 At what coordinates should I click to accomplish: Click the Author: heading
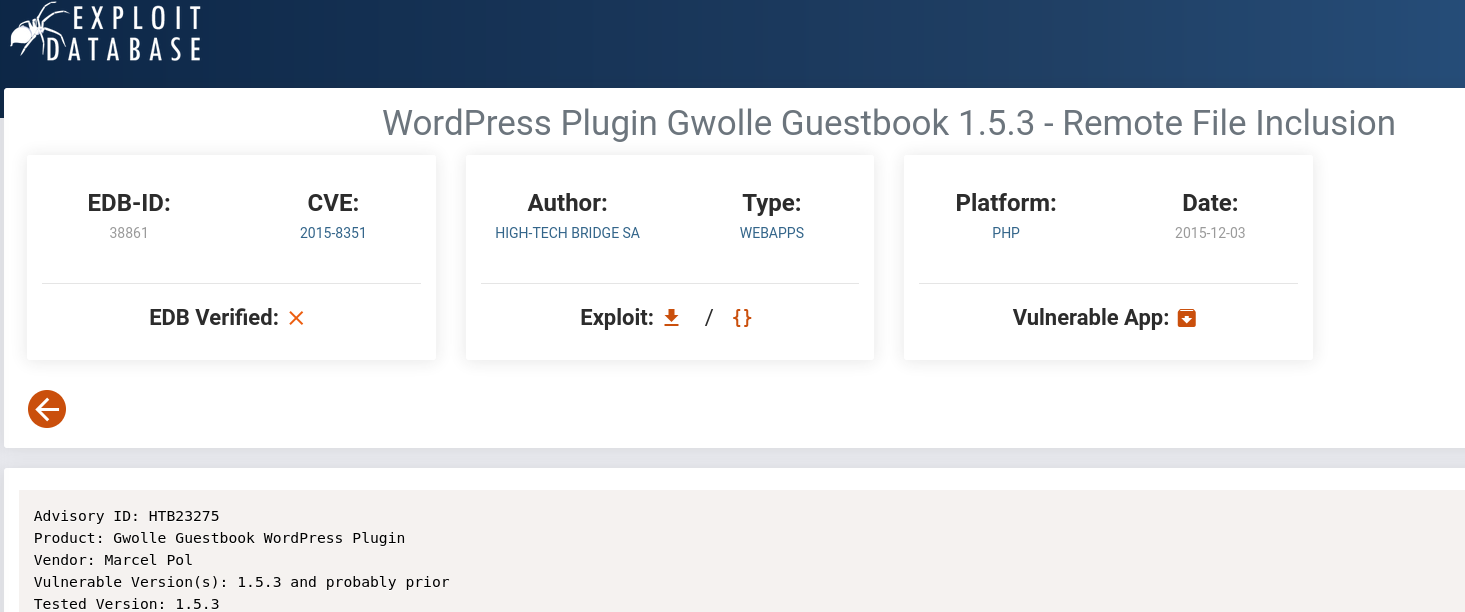(x=567, y=203)
